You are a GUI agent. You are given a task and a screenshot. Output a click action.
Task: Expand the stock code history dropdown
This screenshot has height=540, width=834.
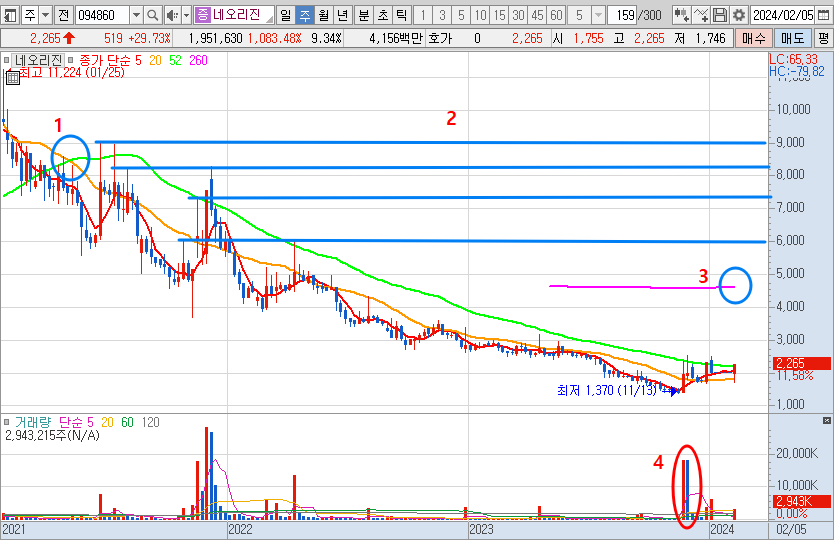coord(136,15)
